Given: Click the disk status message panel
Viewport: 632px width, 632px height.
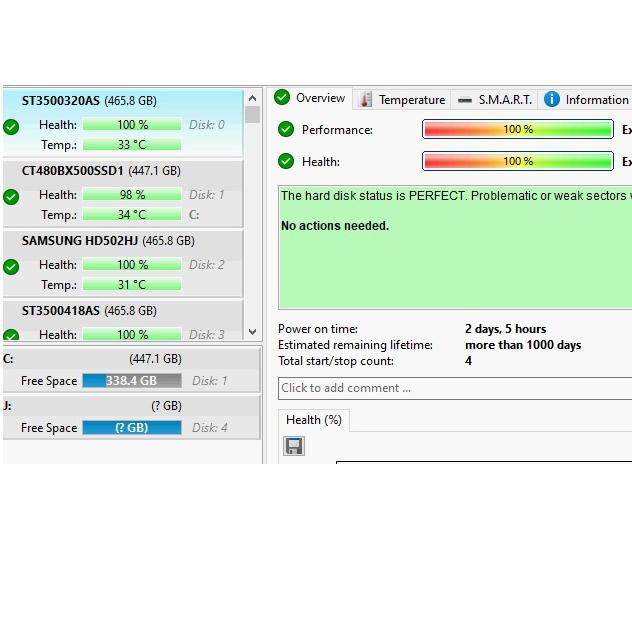Looking at the screenshot, I should click(x=454, y=247).
